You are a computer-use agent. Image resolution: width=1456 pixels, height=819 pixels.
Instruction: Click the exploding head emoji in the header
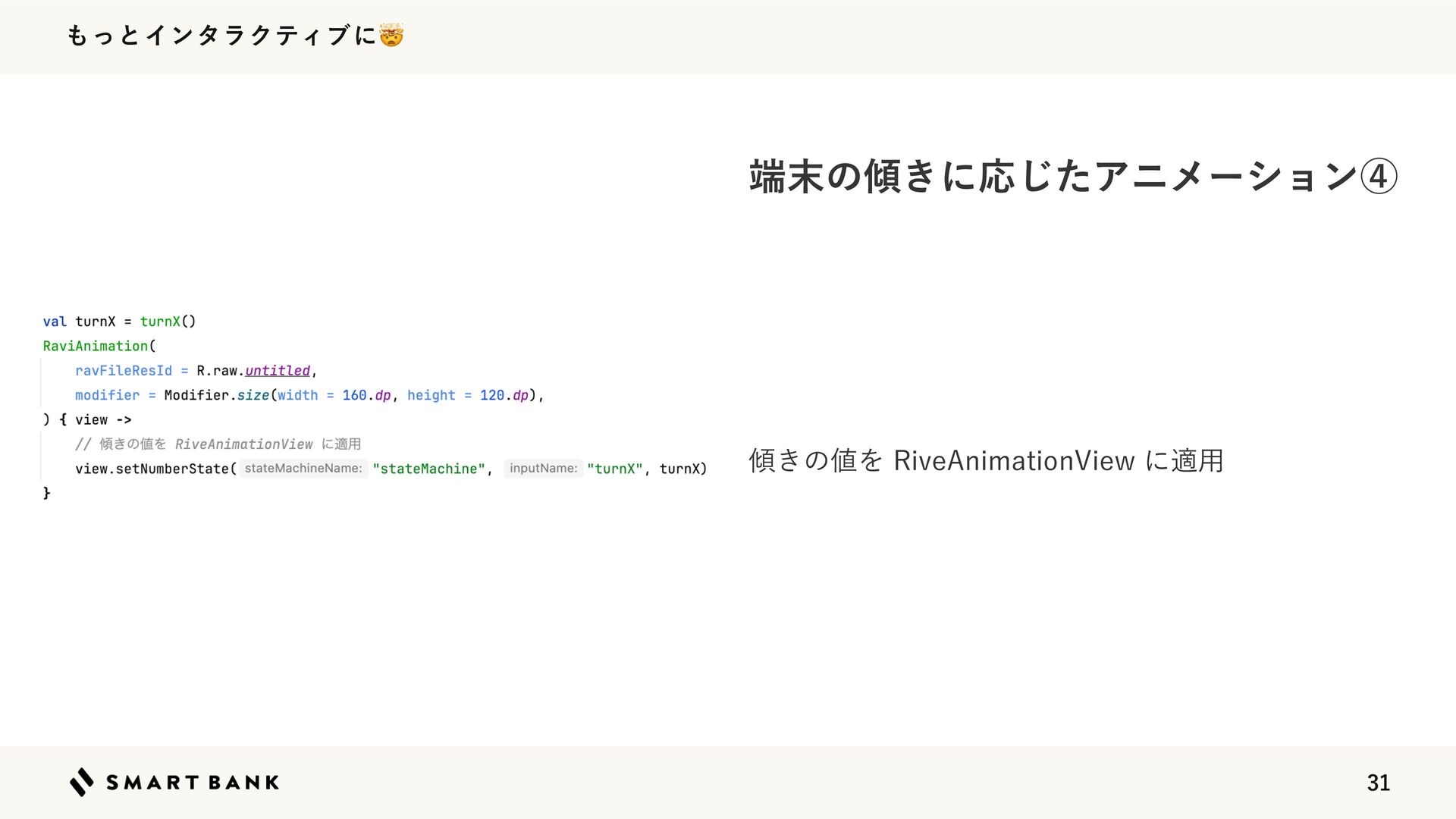(391, 35)
